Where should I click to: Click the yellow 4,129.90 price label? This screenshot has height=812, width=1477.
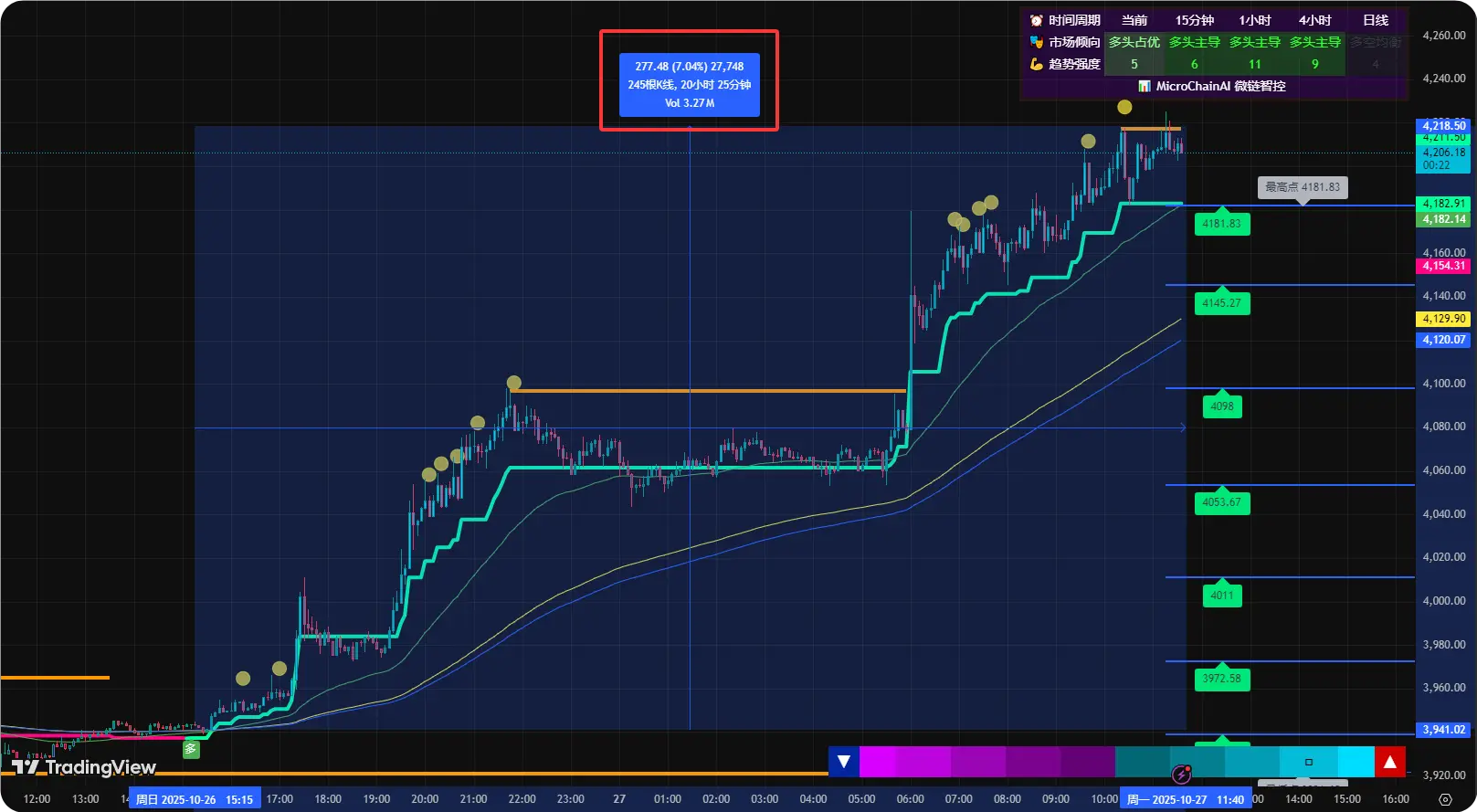pos(1443,319)
